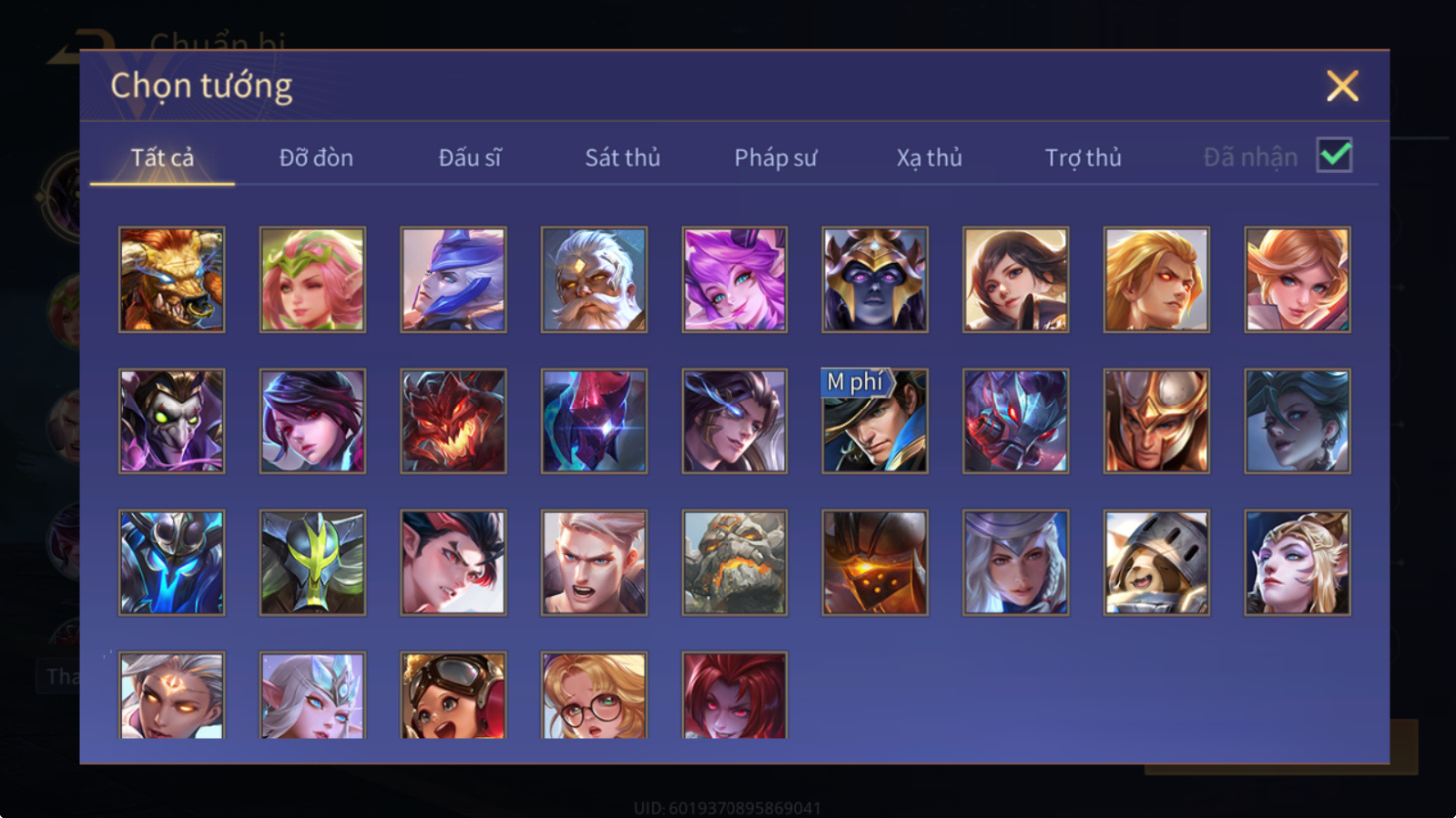Pick the blonde girl with round glasses

594,696
